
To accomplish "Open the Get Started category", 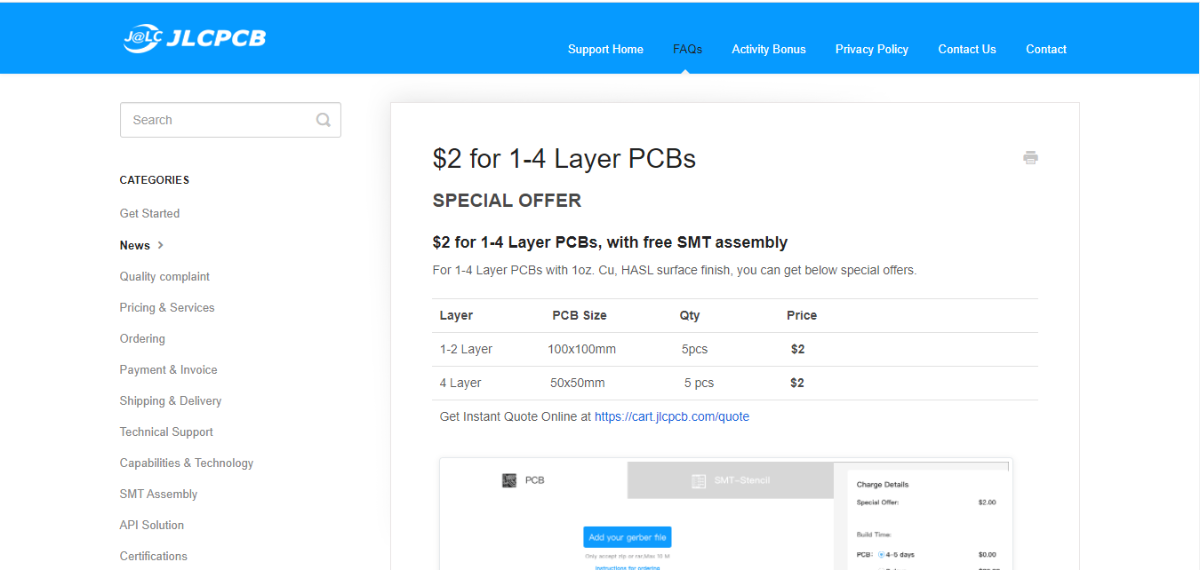I will pos(150,213).
